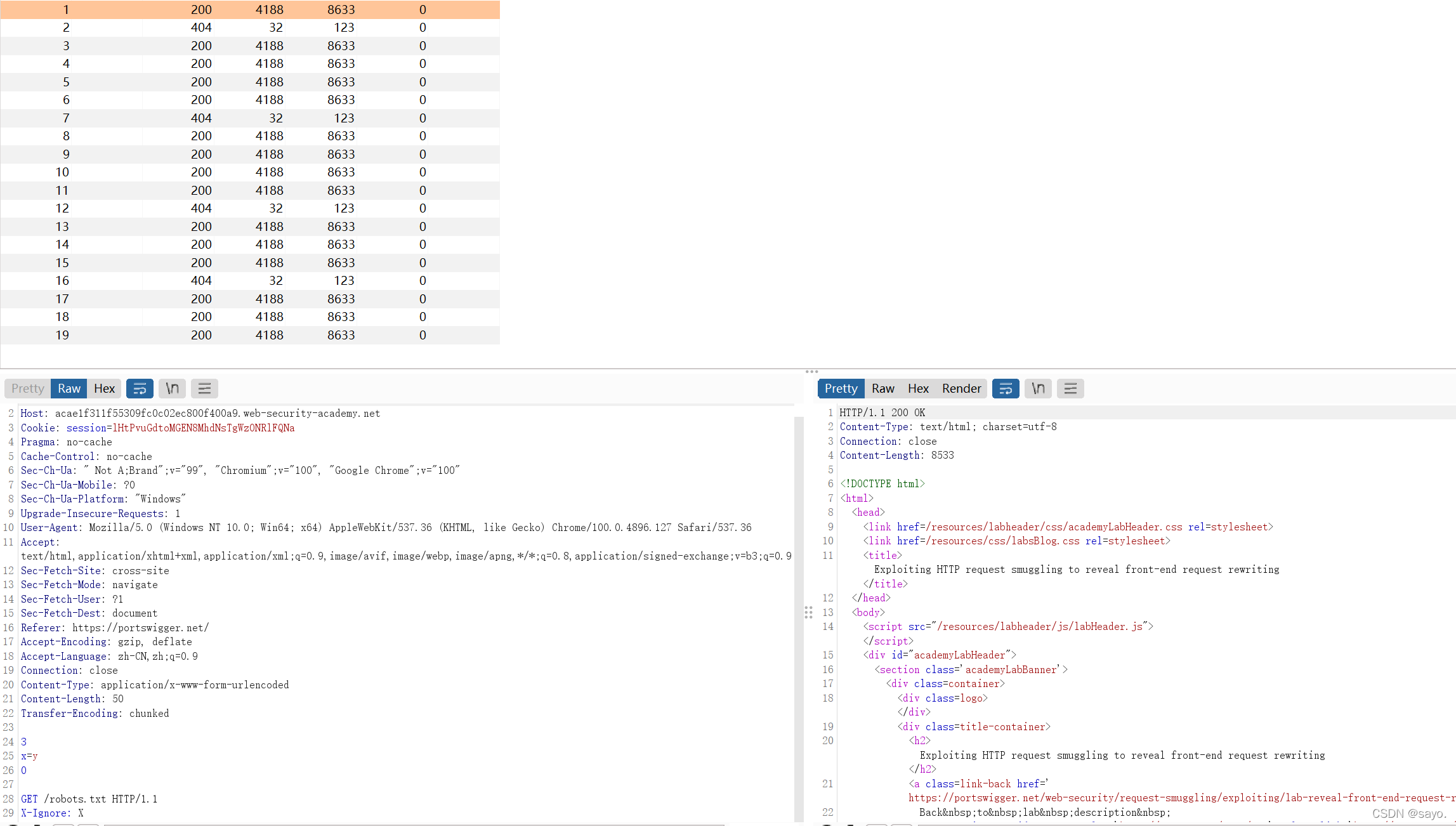Viewport: 1456px width, 826px height.
Task: Click the x=y chunk body line
Action: 29,756
